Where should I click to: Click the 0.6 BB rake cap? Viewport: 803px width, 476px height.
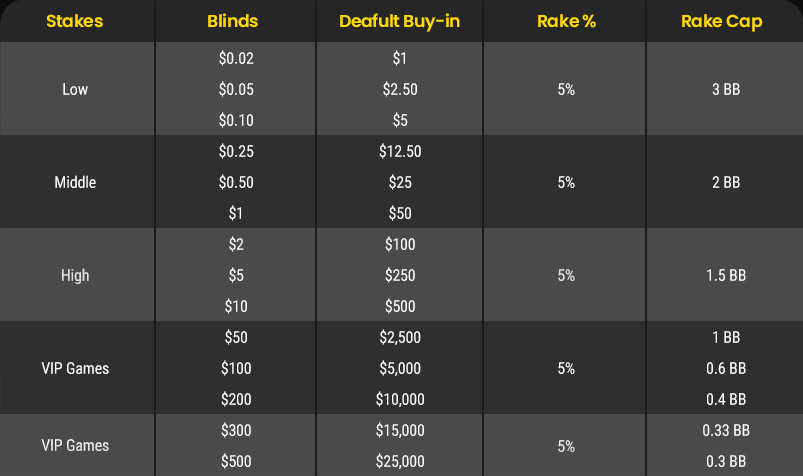726,368
